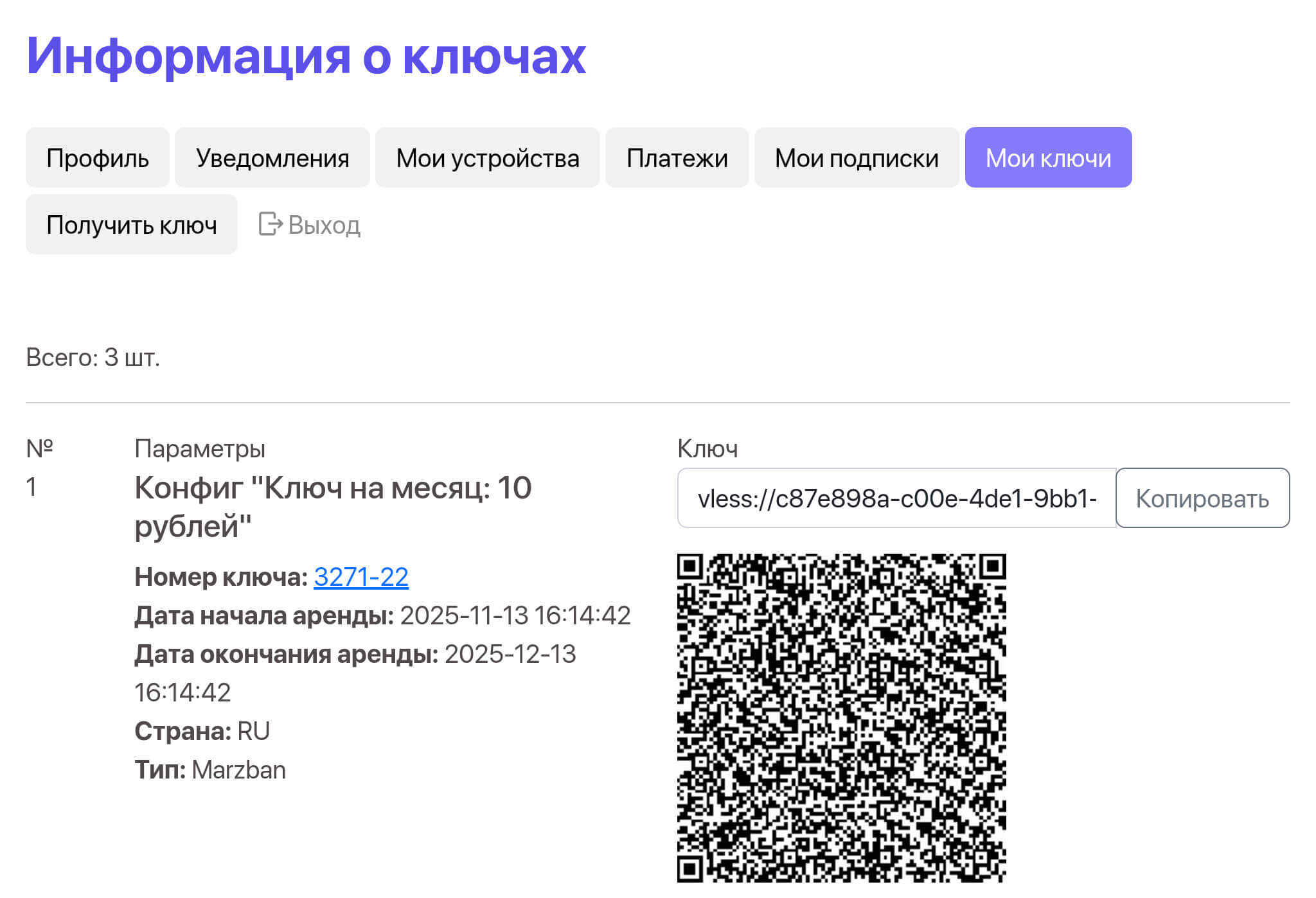Screen dimensions: 1316x898
Task: Click the active Мои ключи tab
Action: pyautogui.click(x=1048, y=158)
